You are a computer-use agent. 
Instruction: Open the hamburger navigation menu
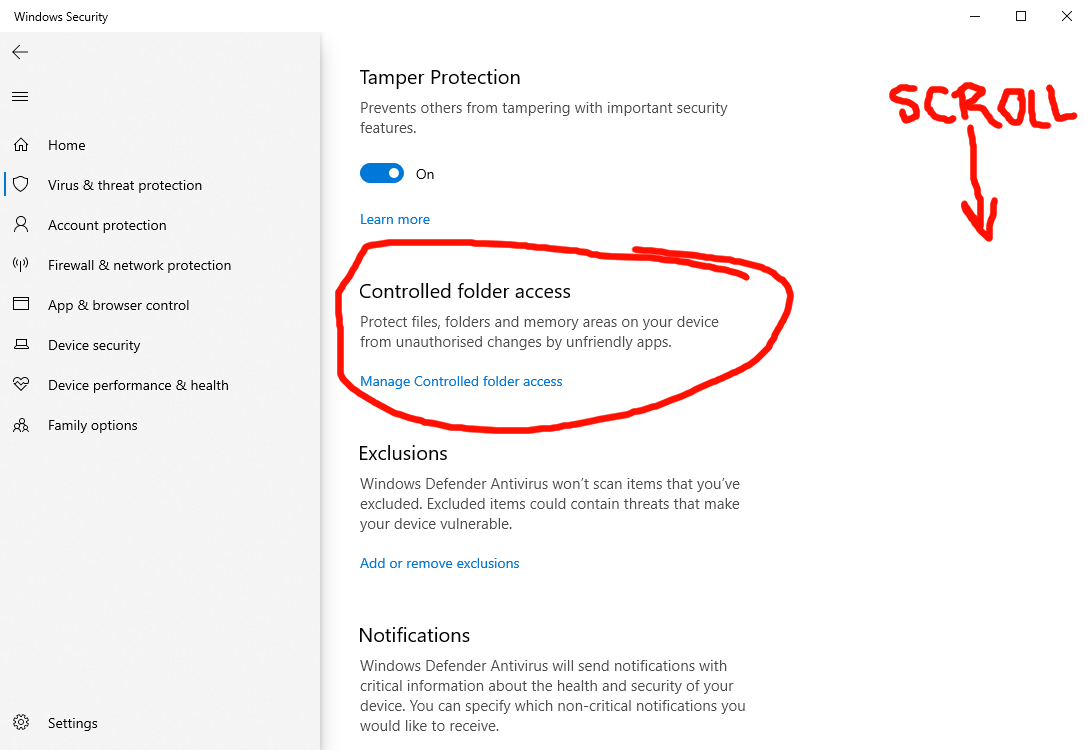pos(20,97)
